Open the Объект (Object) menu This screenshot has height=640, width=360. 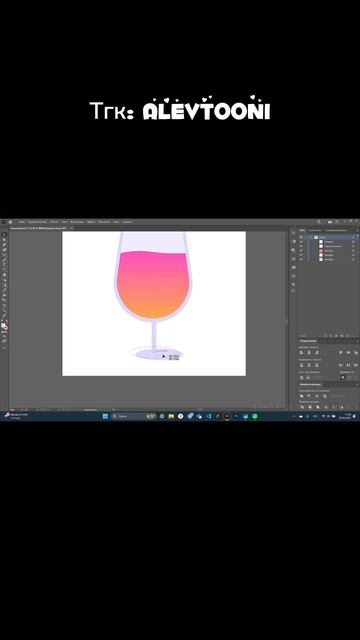pos(53,222)
